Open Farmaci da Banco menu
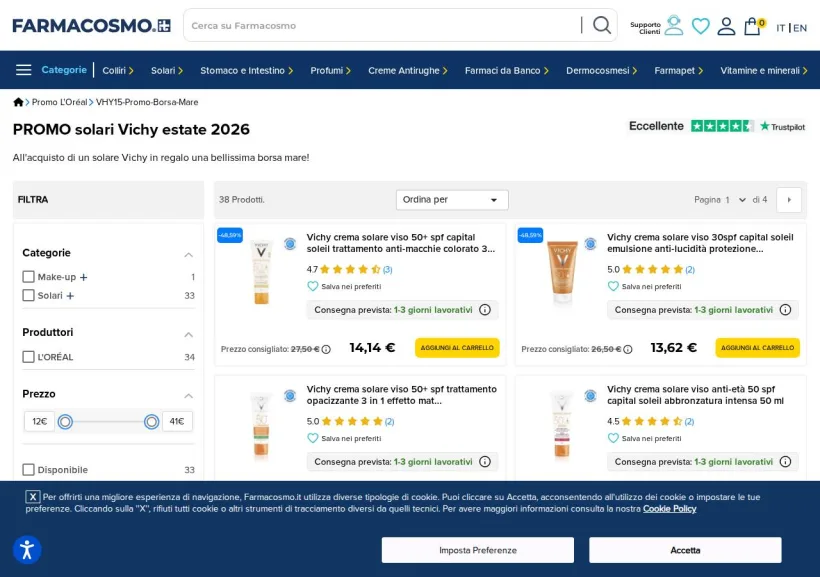The image size is (820, 577). [506, 71]
